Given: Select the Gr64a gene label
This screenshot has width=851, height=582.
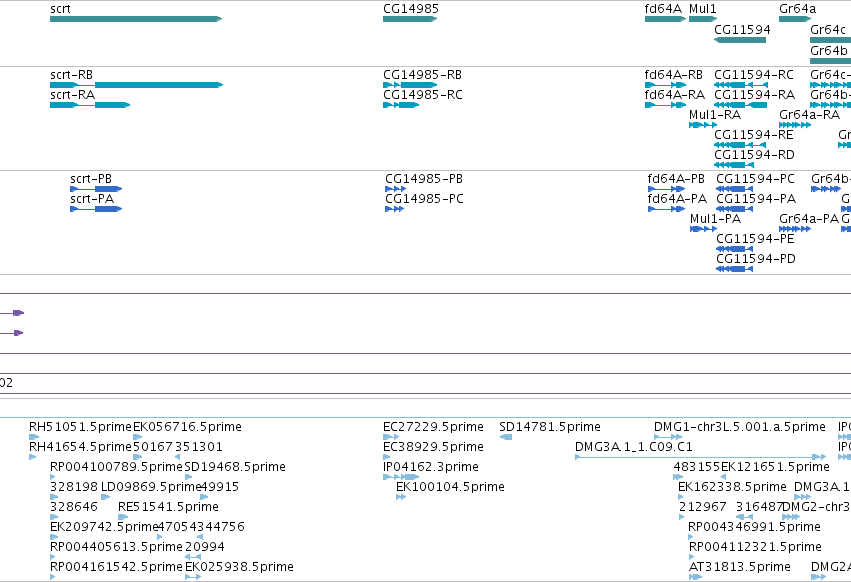Looking at the screenshot, I should (x=797, y=9).
